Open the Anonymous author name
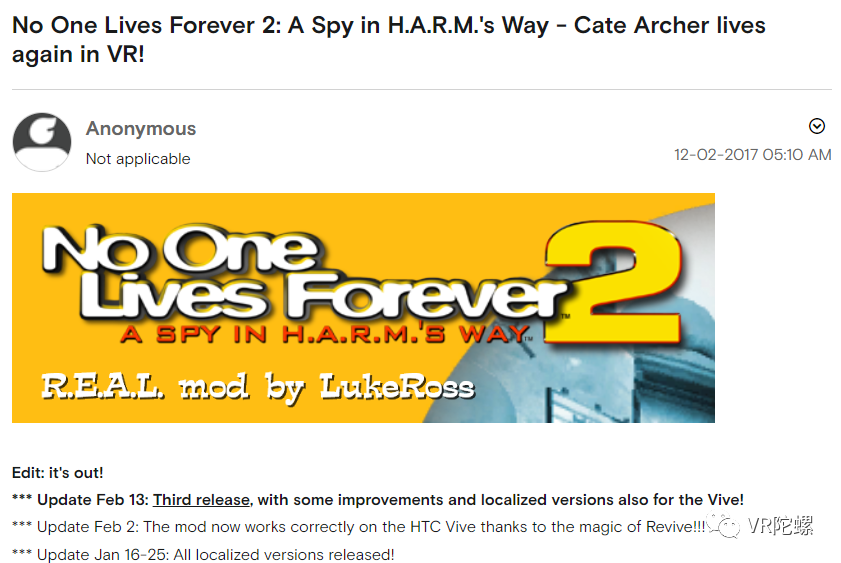Viewport: 841px width, 563px height. click(141, 129)
